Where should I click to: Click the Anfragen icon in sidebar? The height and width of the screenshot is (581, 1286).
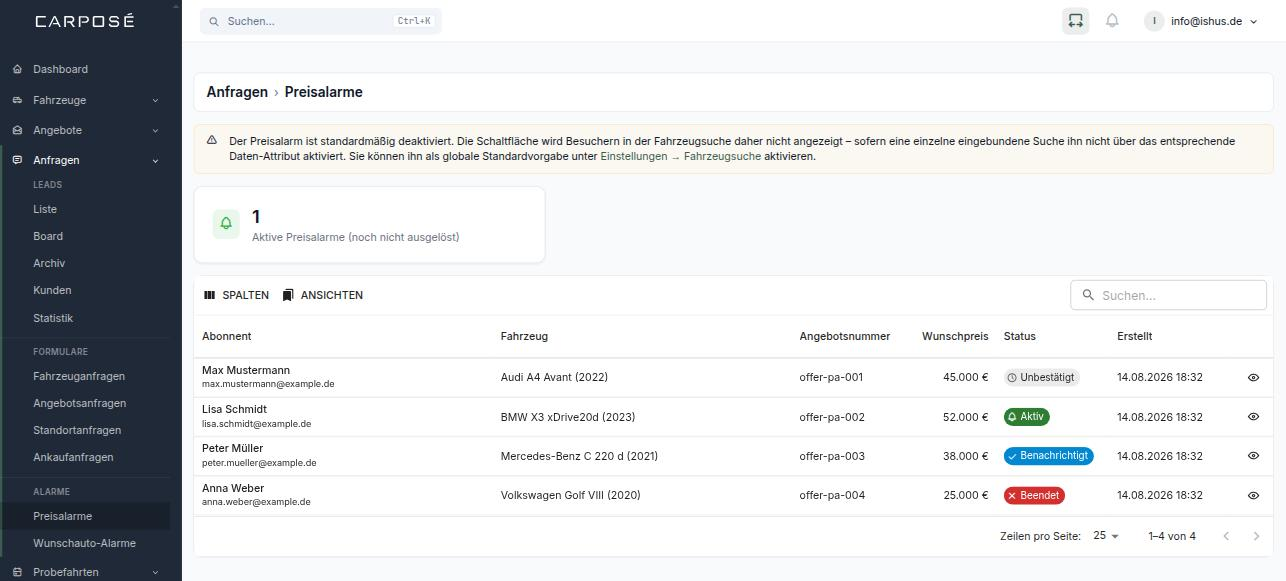(17, 160)
